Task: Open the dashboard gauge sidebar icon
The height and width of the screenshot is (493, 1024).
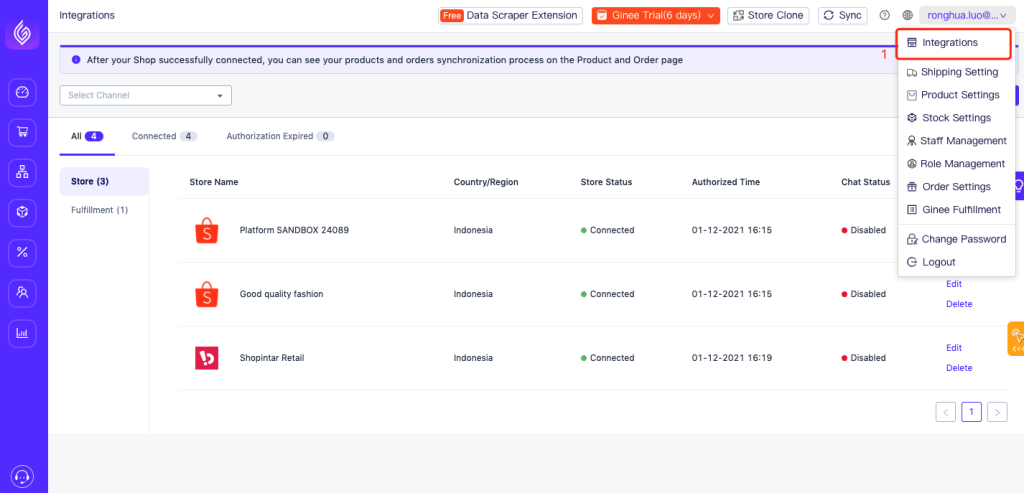Action: (x=22, y=93)
